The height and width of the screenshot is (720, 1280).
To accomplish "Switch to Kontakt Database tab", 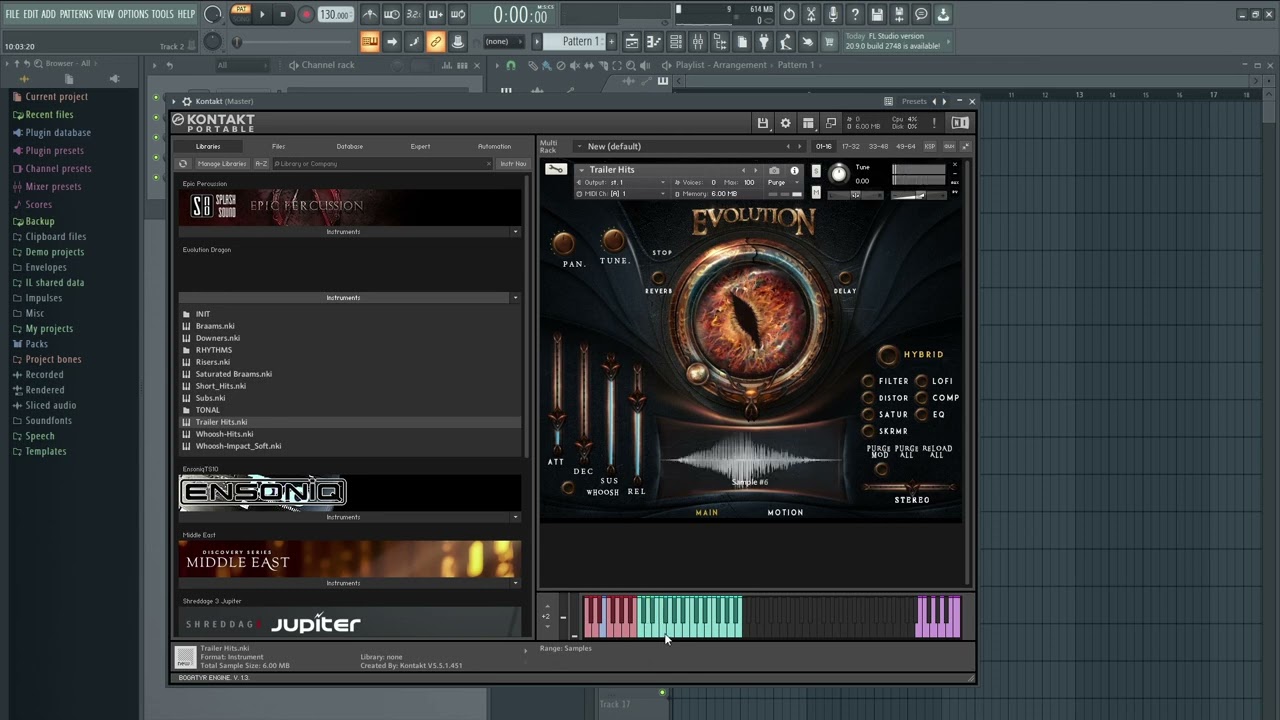I will point(350,147).
